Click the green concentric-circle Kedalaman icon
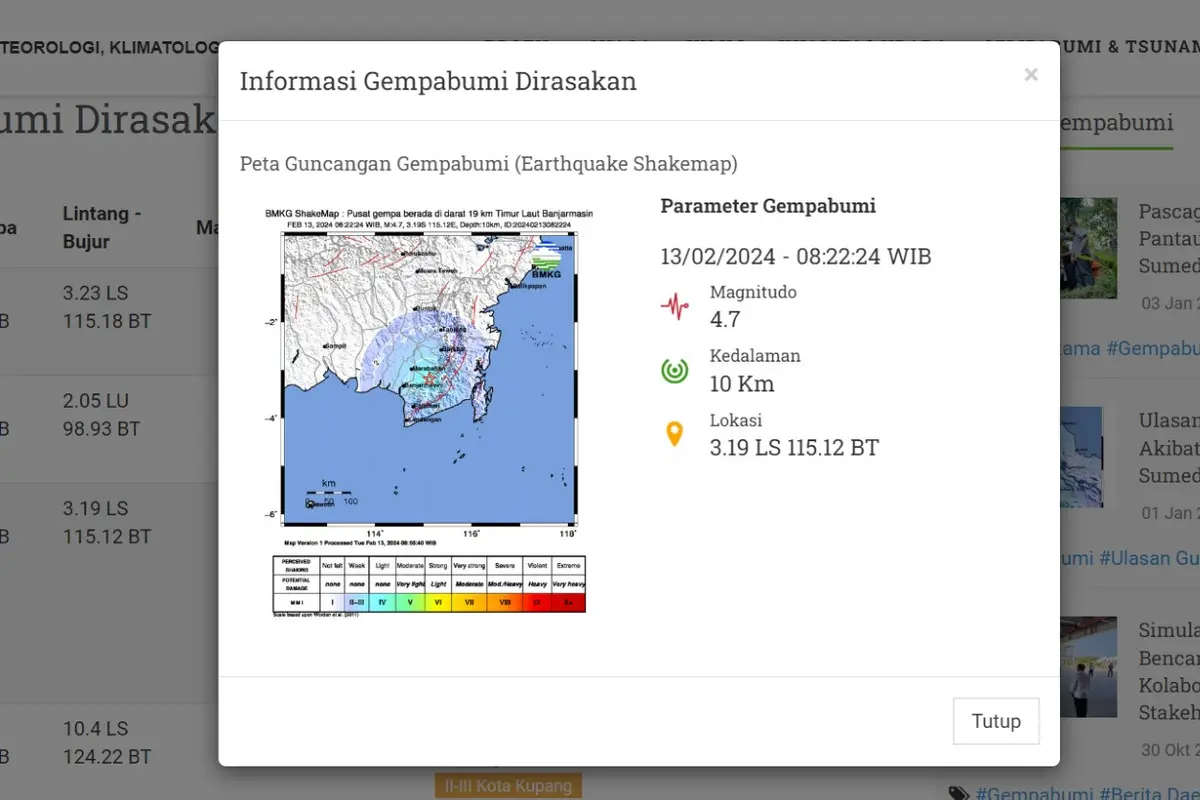Viewport: 1200px width, 800px height. (x=675, y=370)
